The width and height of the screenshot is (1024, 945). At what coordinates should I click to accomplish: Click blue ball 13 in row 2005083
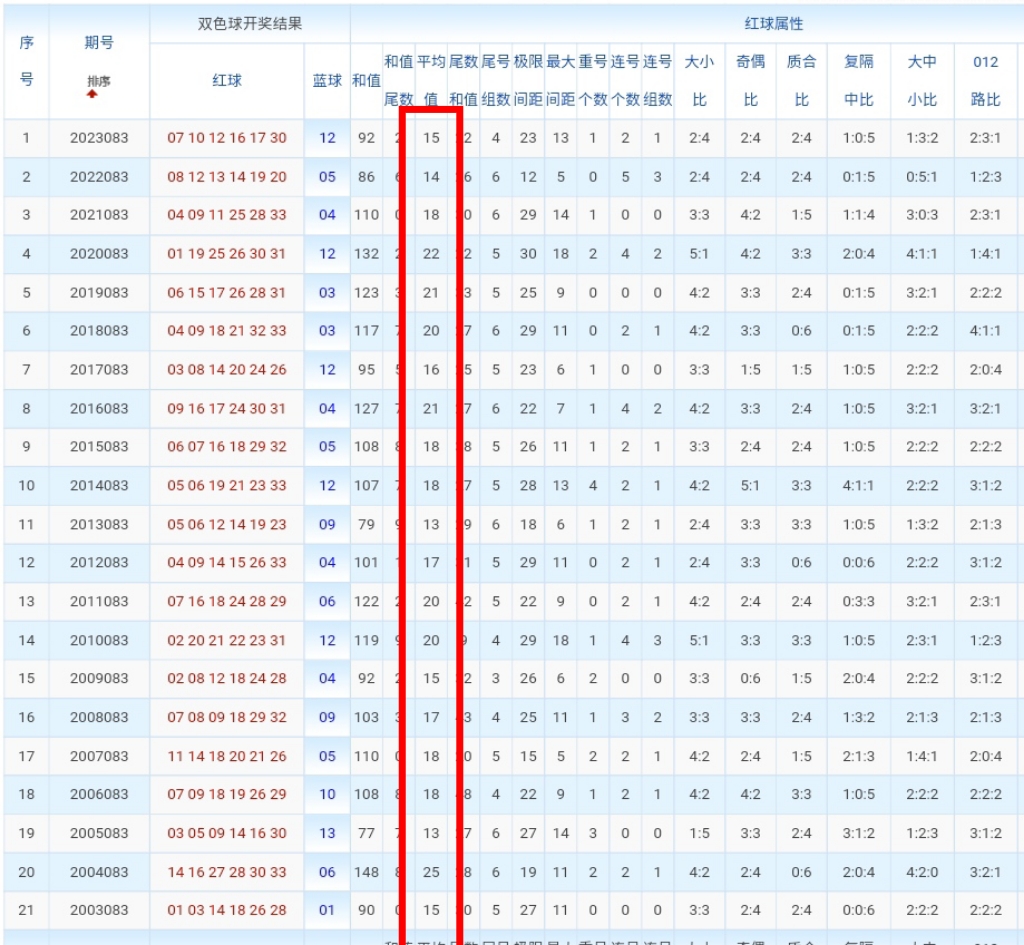(x=327, y=833)
